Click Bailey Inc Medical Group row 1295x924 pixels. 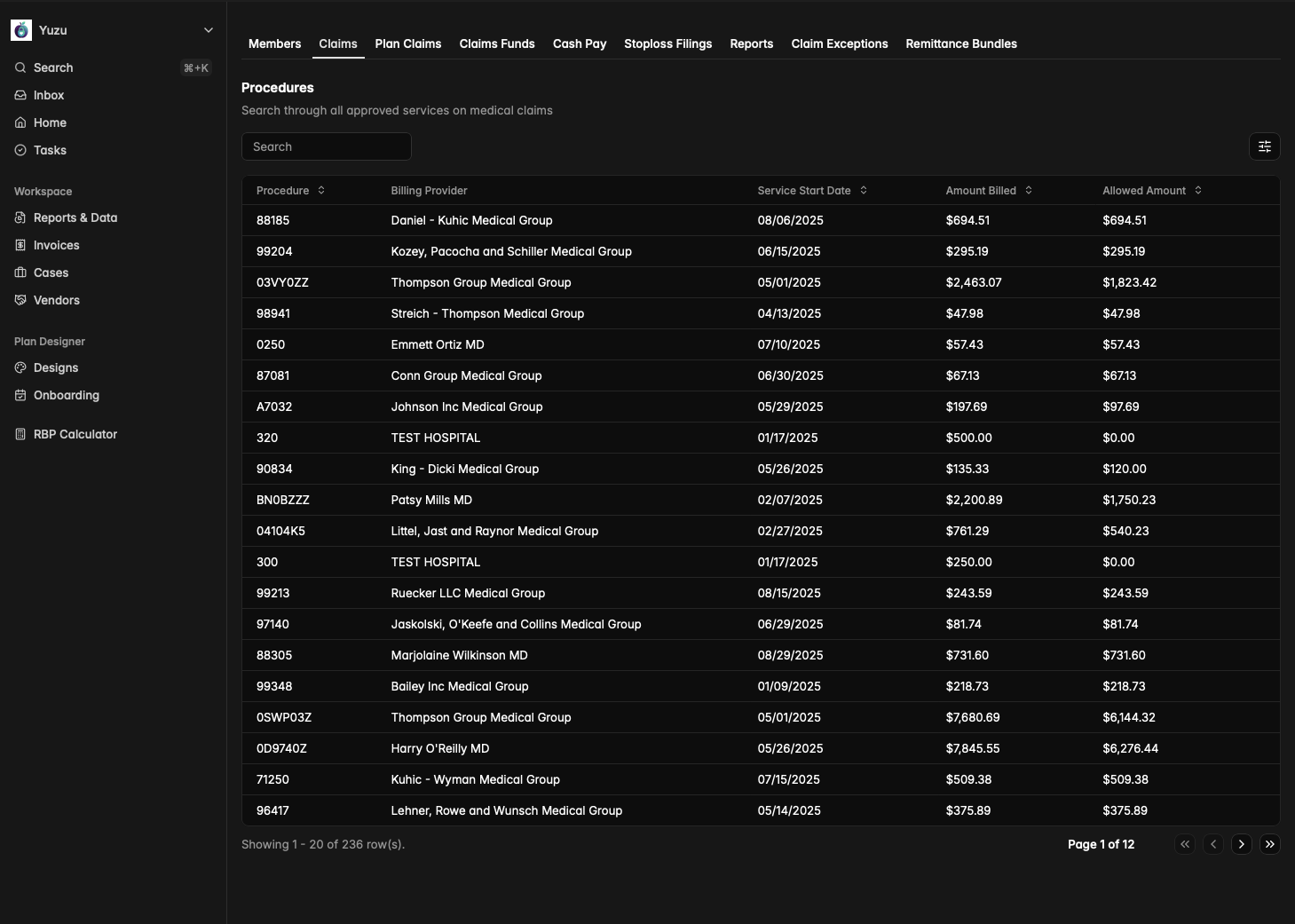(x=761, y=686)
